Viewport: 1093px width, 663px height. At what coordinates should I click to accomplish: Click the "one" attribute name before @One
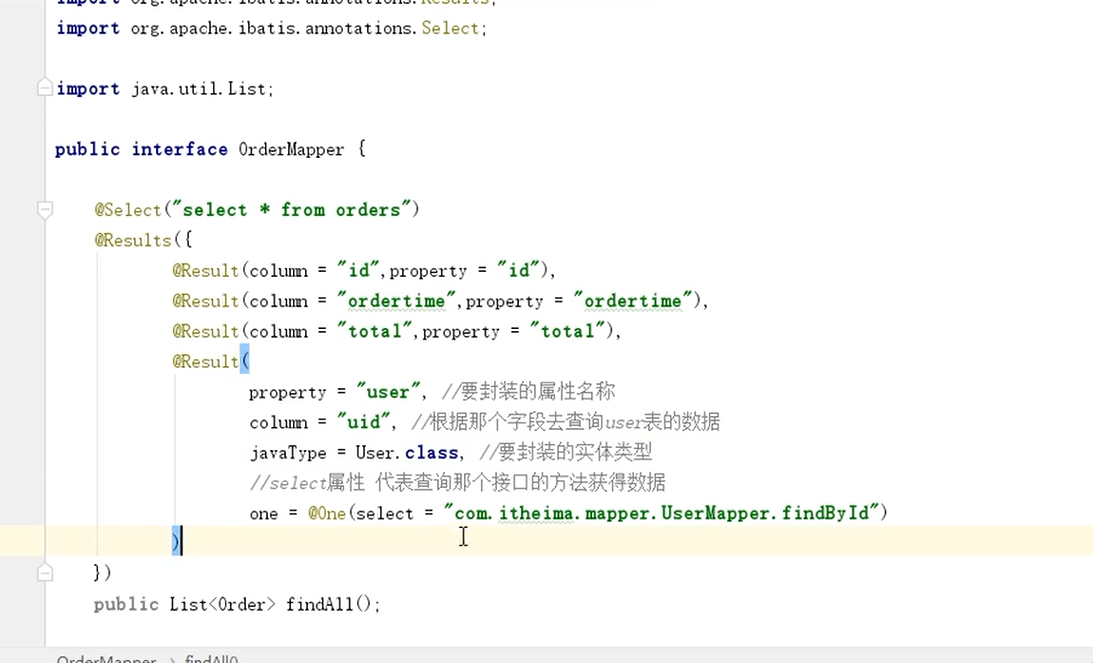(x=263, y=514)
